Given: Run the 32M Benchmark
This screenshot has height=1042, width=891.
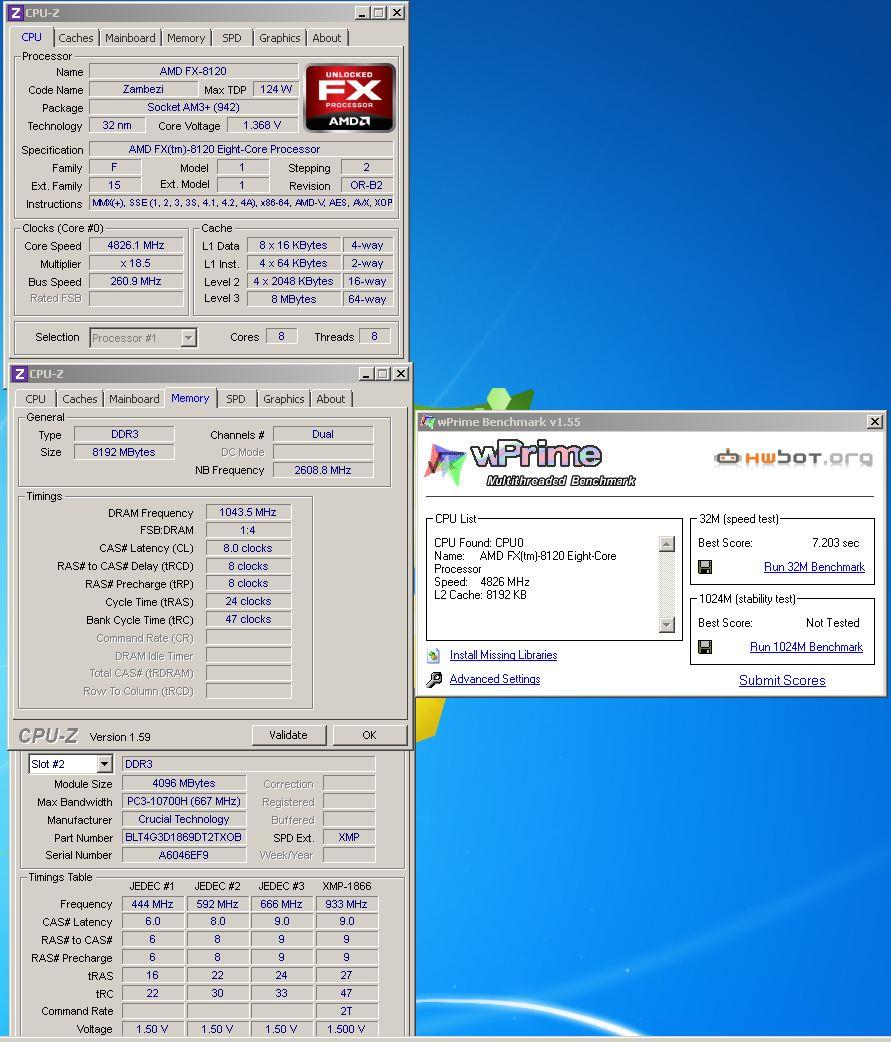Looking at the screenshot, I should point(814,567).
